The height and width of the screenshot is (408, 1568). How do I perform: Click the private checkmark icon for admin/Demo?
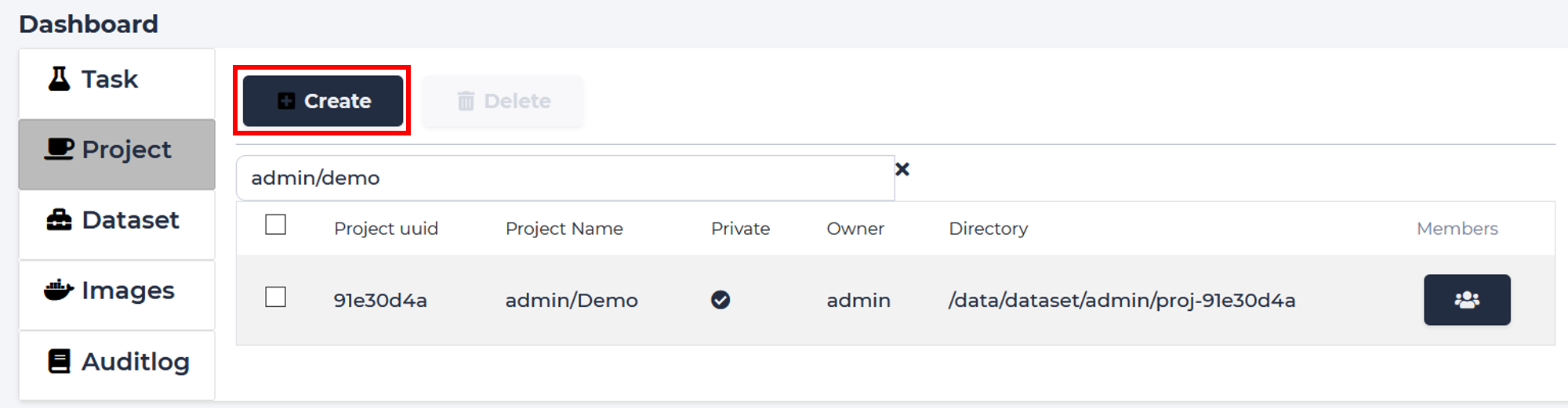(720, 300)
